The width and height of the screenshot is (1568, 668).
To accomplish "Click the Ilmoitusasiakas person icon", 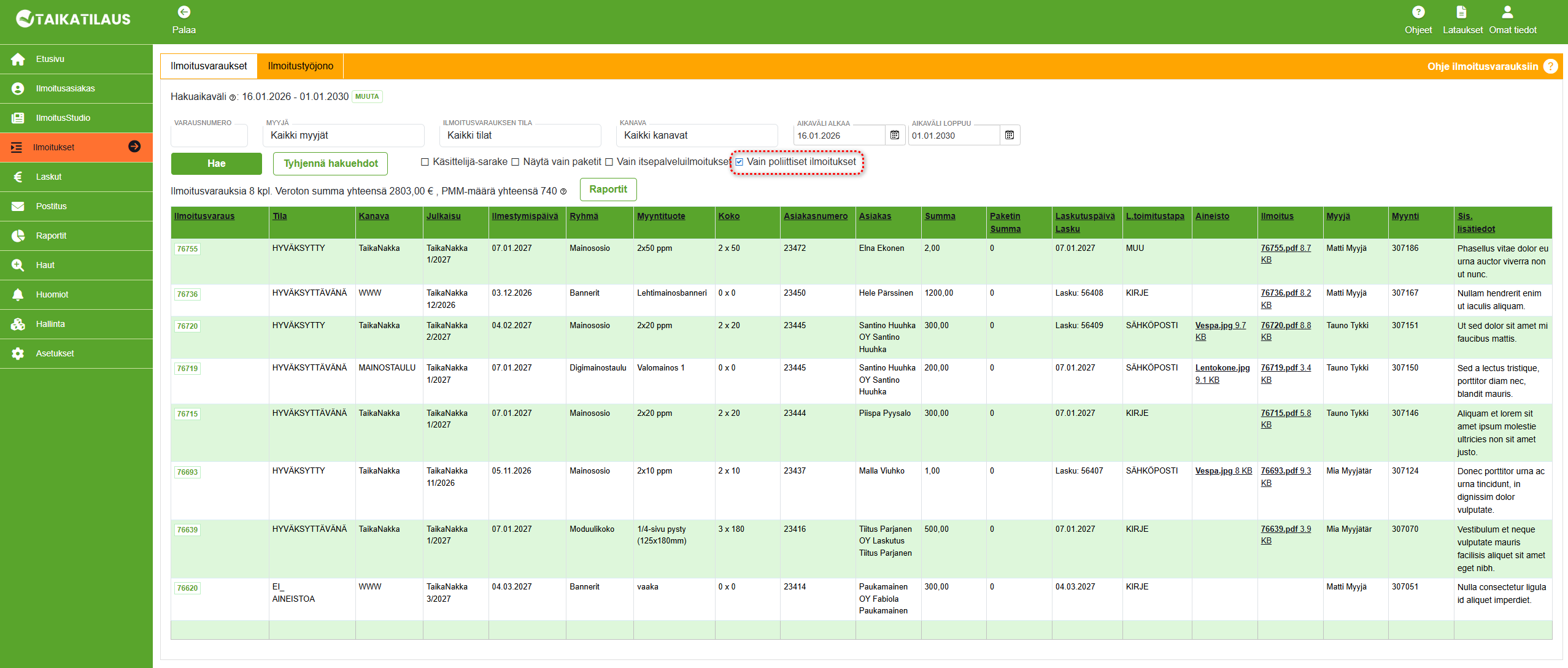I will coord(18,89).
